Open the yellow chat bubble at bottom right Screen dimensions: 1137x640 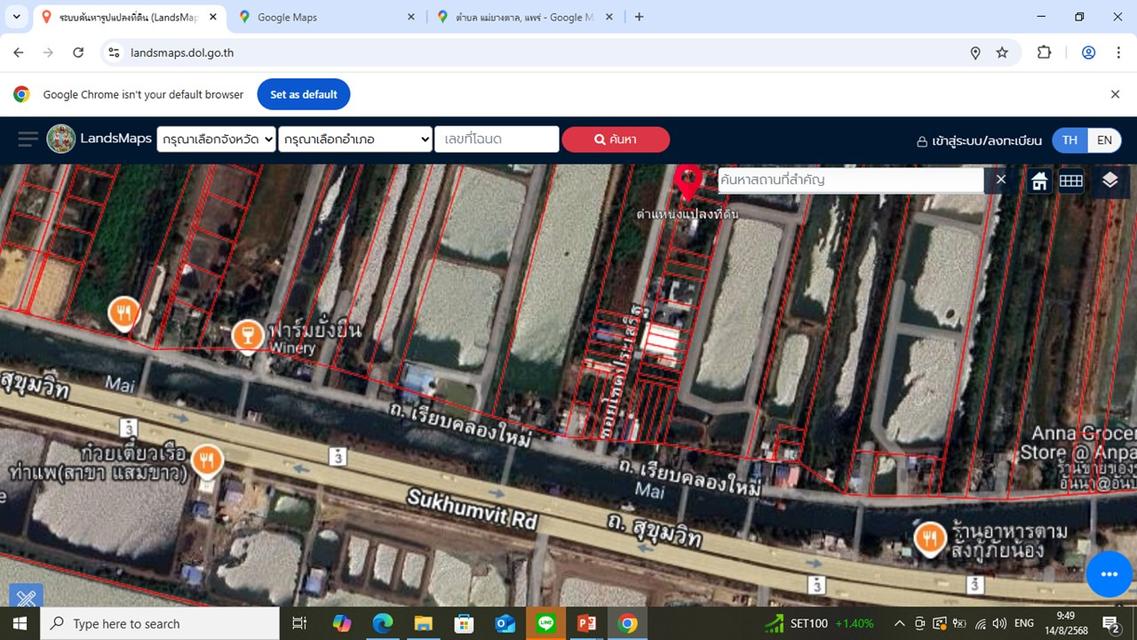pyautogui.click(x=1108, y=574)
